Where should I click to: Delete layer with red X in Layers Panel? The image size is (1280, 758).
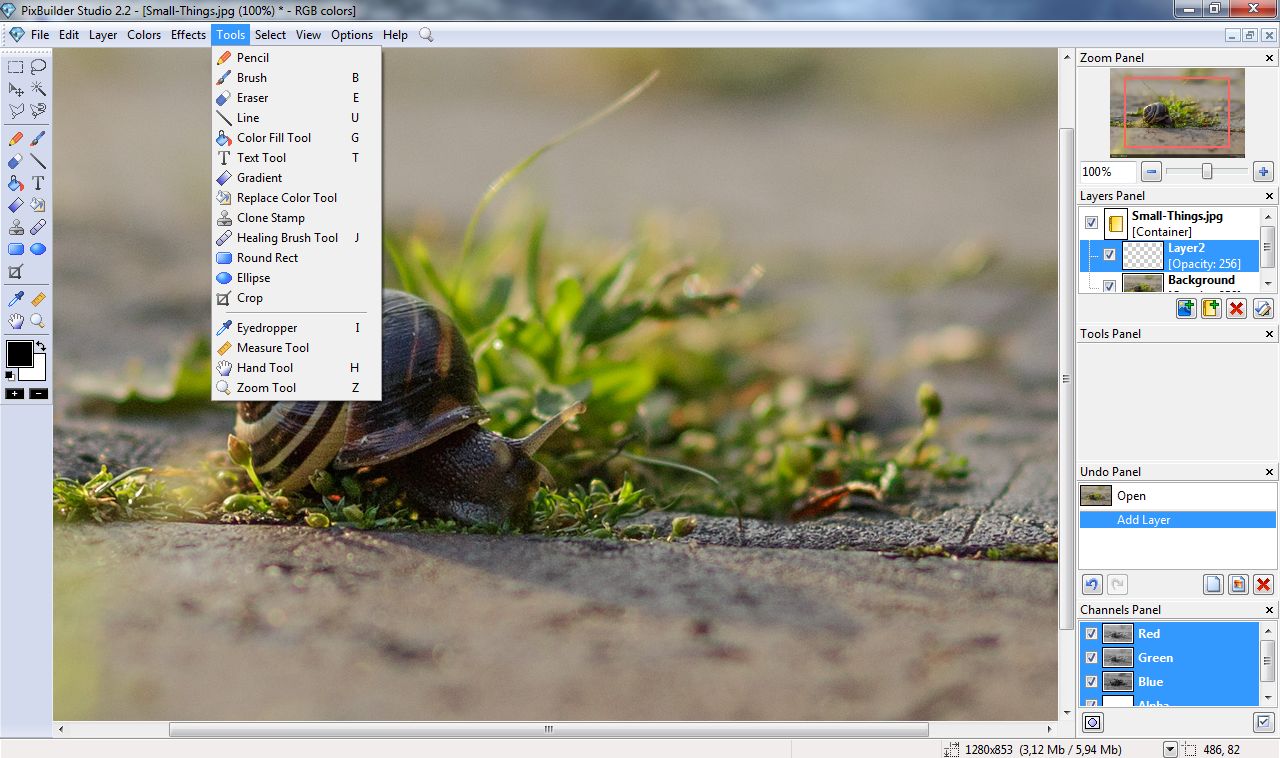click(1237, 308)
